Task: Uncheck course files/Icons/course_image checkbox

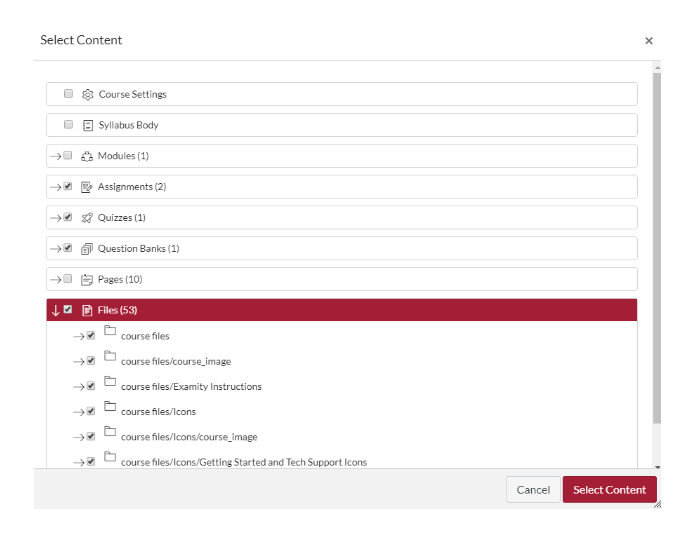Action: point(91,436)
